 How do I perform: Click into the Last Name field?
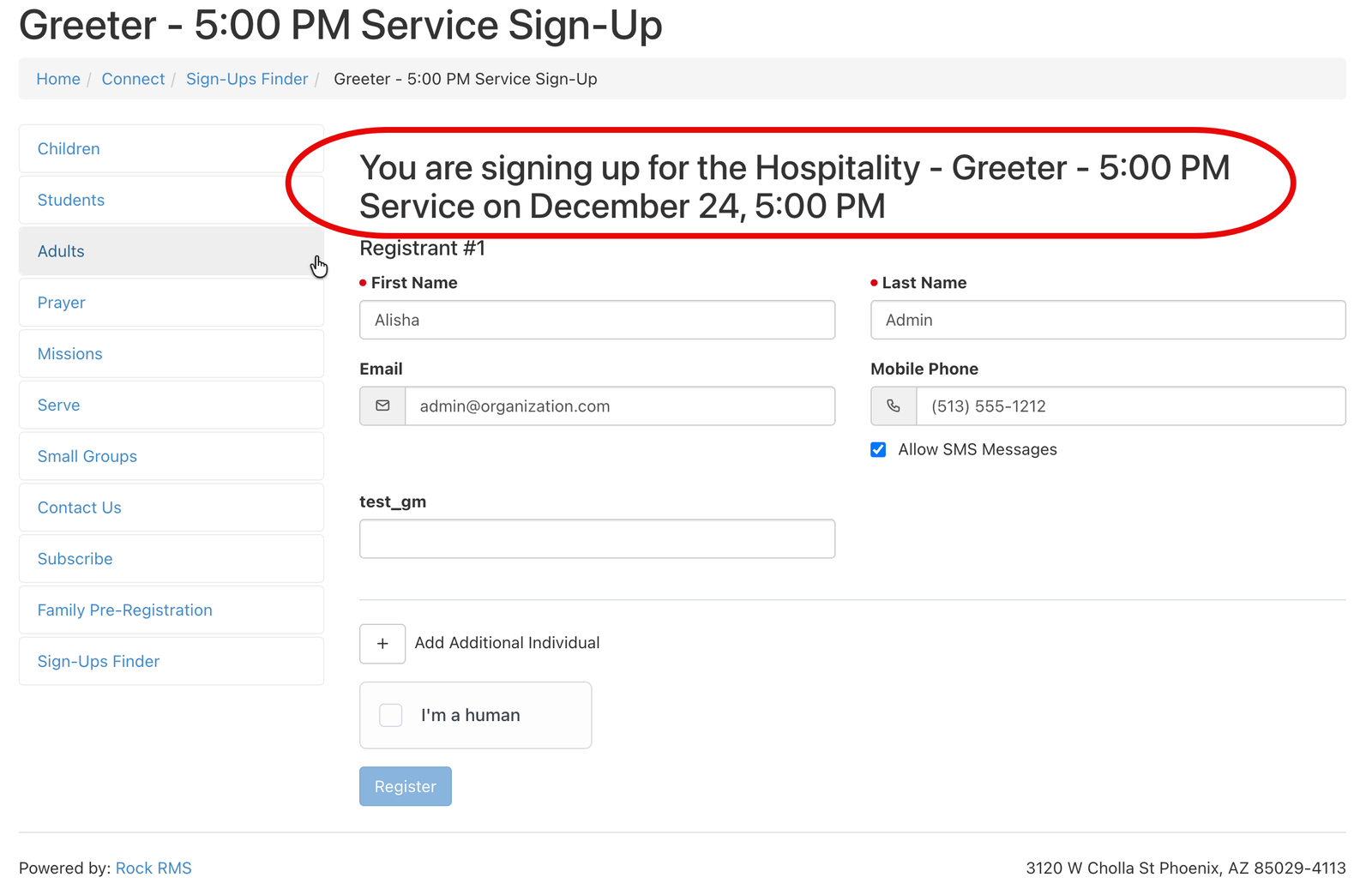1108,320
